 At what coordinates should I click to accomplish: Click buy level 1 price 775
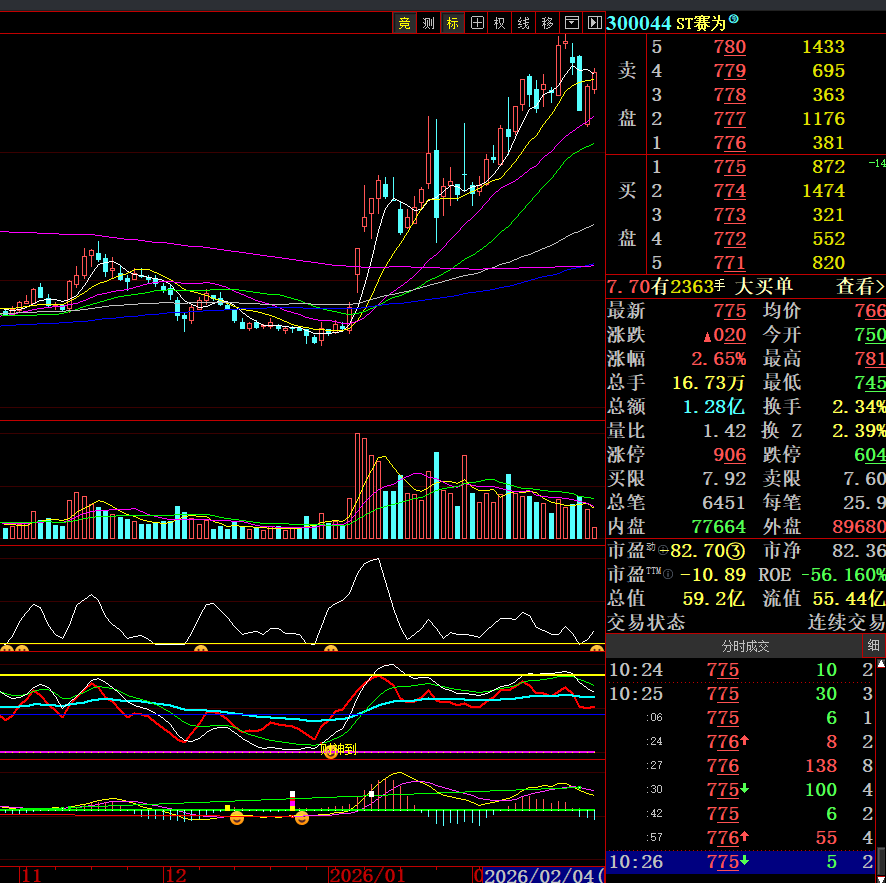pos(729,167)
